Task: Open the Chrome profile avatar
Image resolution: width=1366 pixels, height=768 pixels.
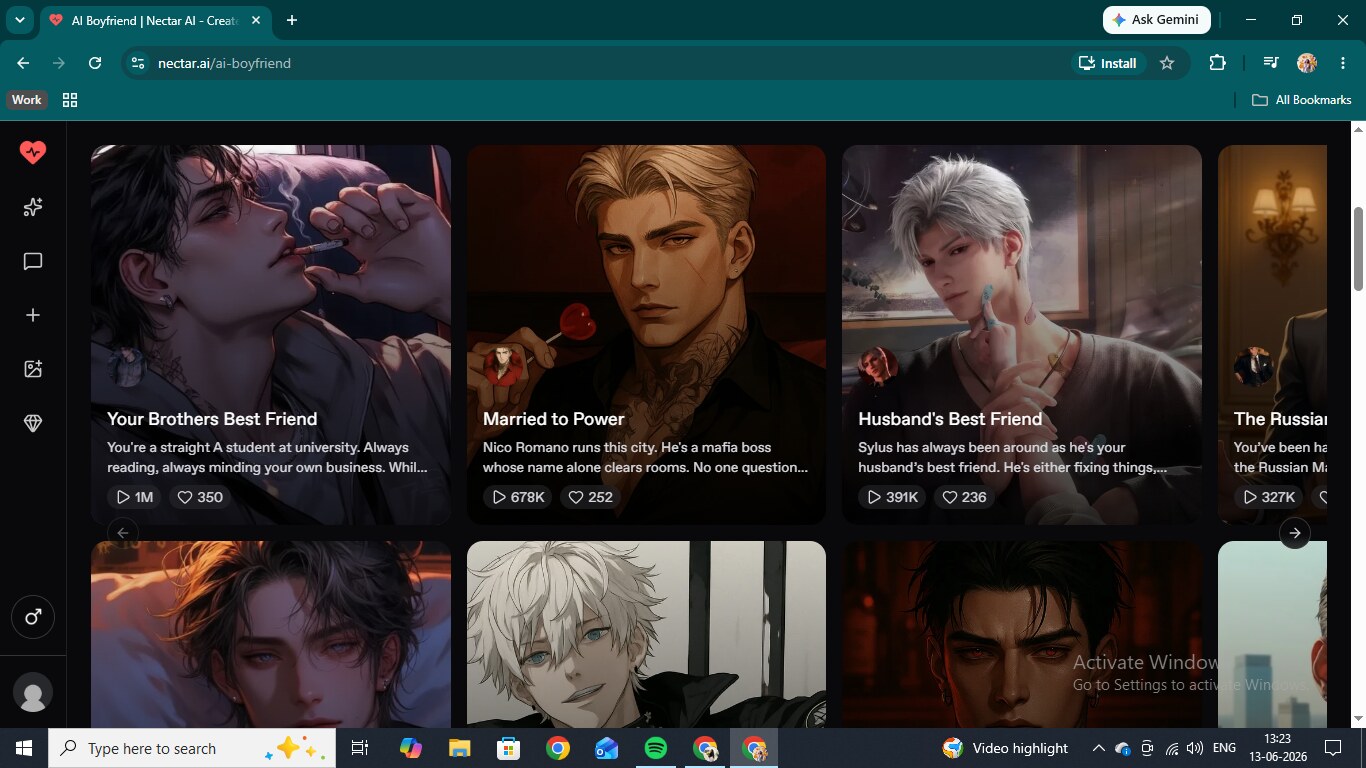Action: 1307,63
